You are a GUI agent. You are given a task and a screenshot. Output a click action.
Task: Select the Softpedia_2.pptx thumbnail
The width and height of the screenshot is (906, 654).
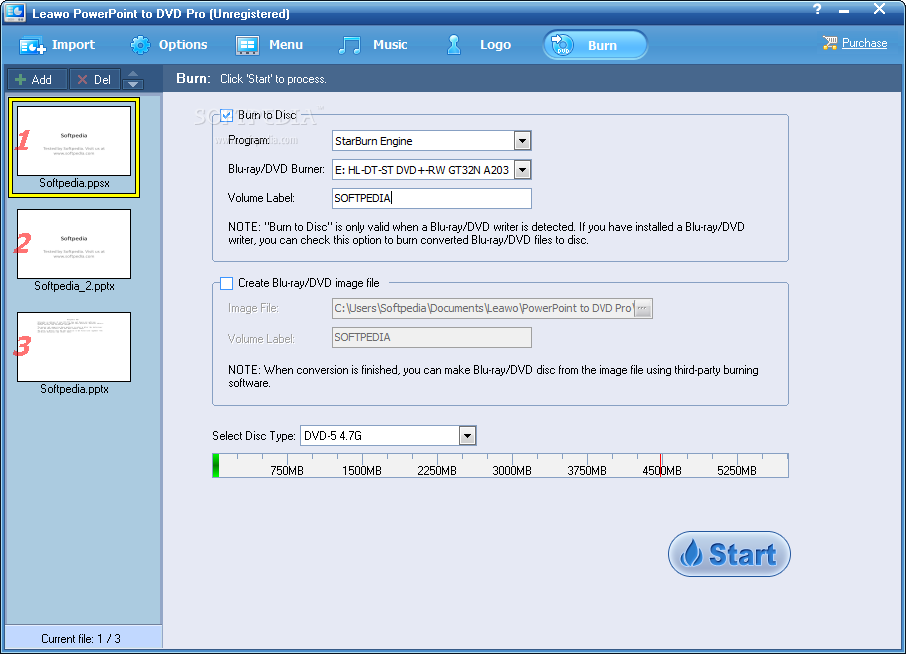click(x=74, y=244)
